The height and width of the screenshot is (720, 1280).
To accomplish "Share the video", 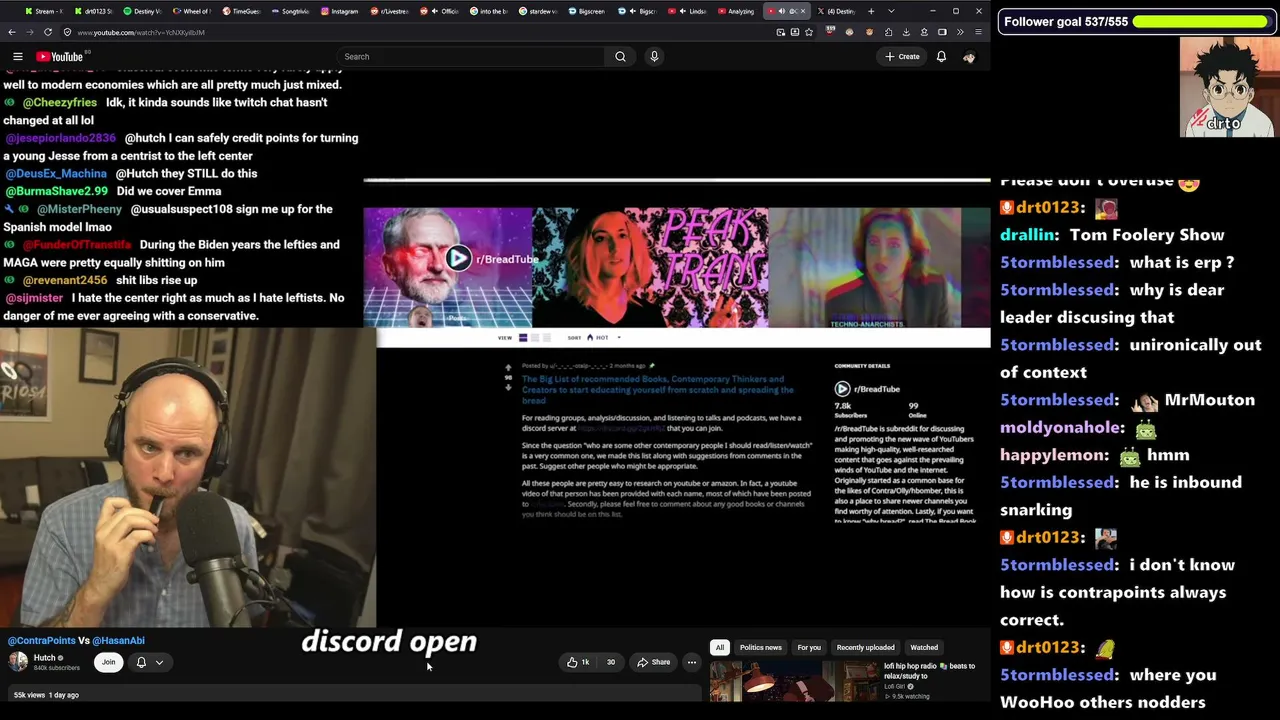I will point(654,662).
